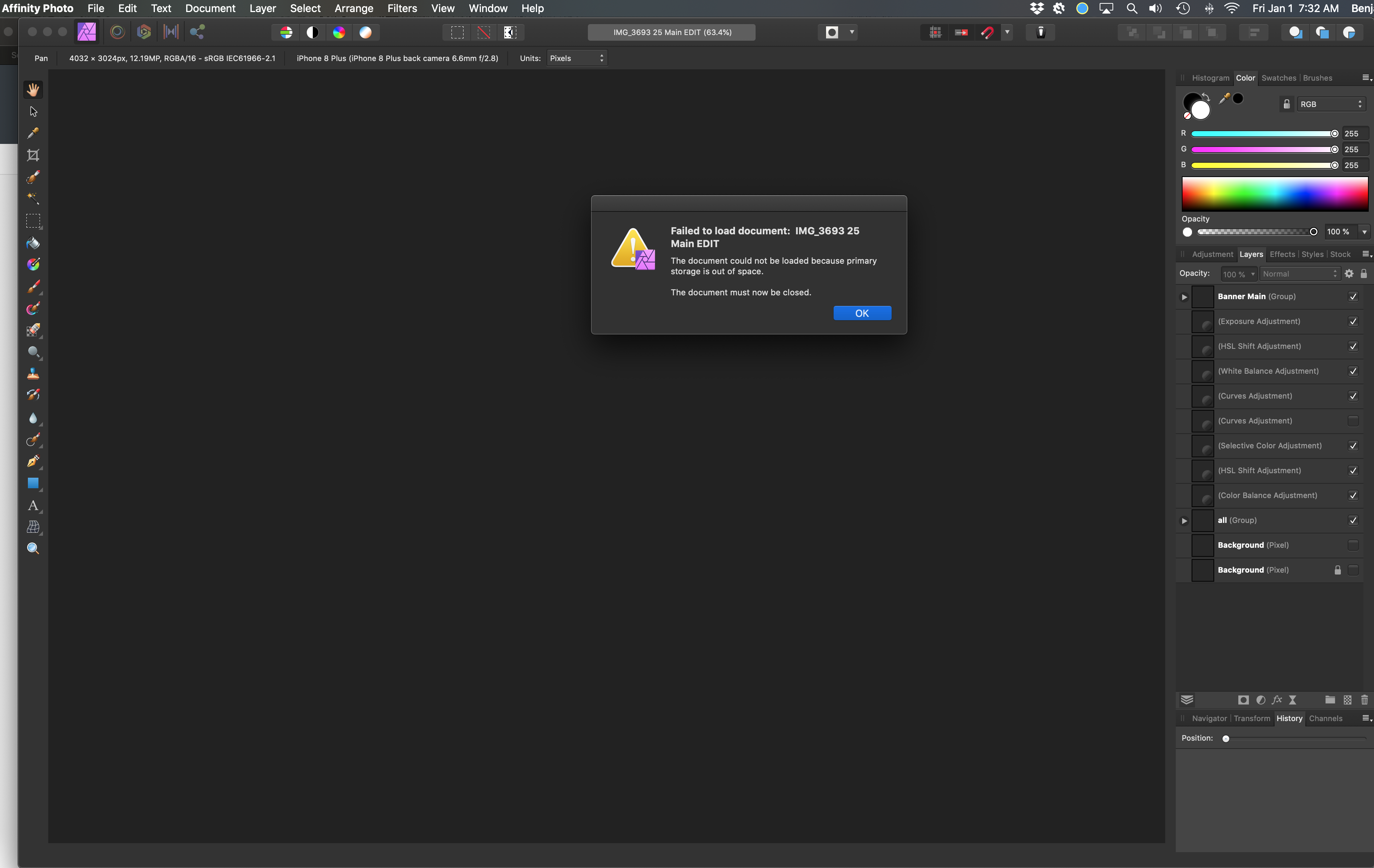This screenshot has height=868, width=1374.
Task: Click the color spectrum picker box
Action: [1275, 194]
